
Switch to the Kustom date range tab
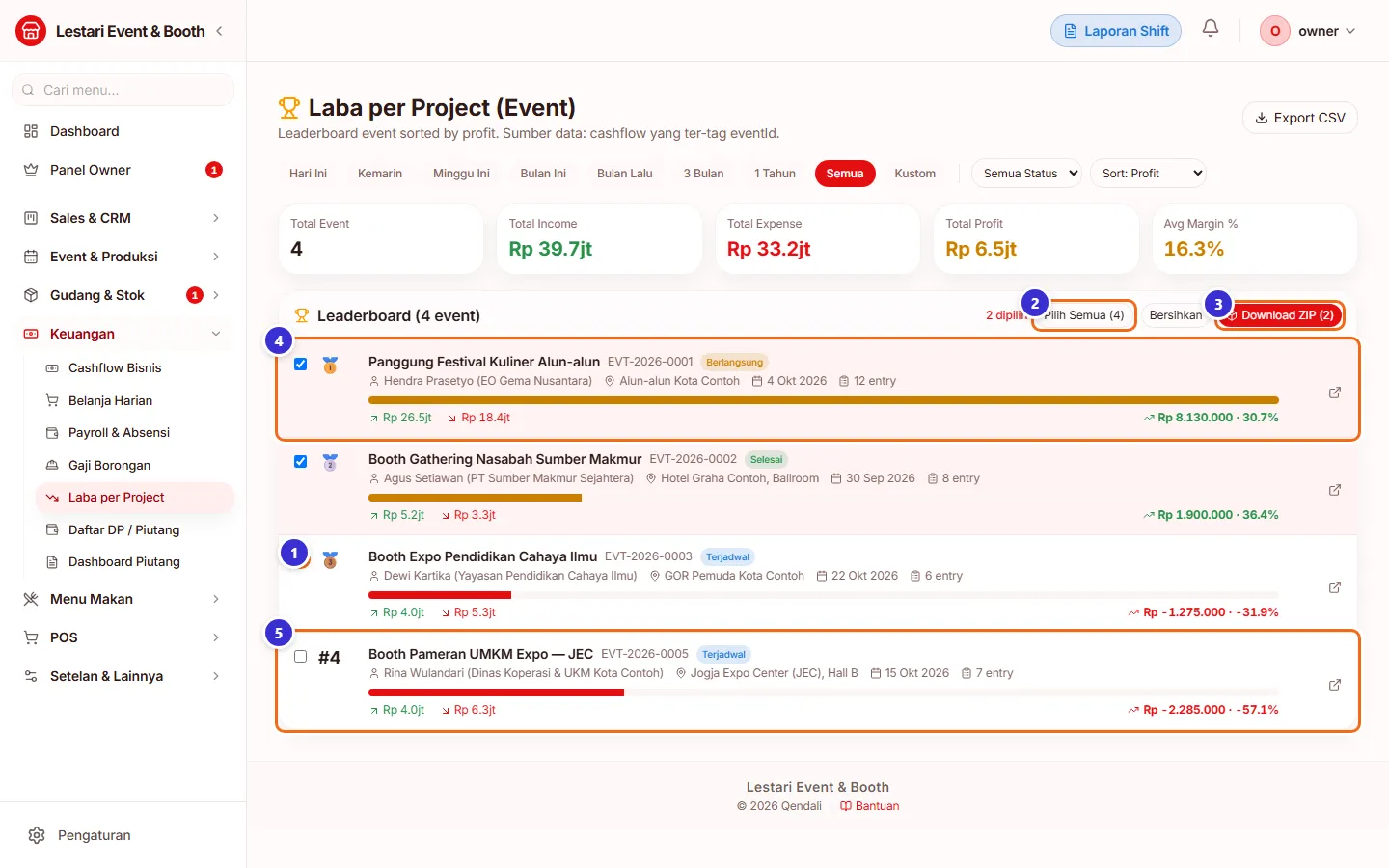tap(914, 174)
